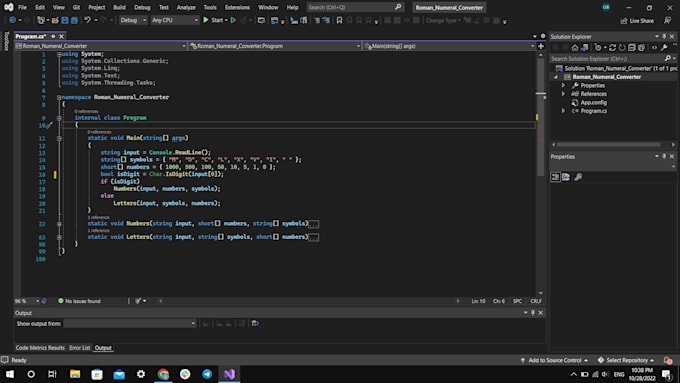Viewport: 680px width, 383px height.
Task: Expand the Program.cs node in Solution Explorer
Action: click(x=563, y=111)
